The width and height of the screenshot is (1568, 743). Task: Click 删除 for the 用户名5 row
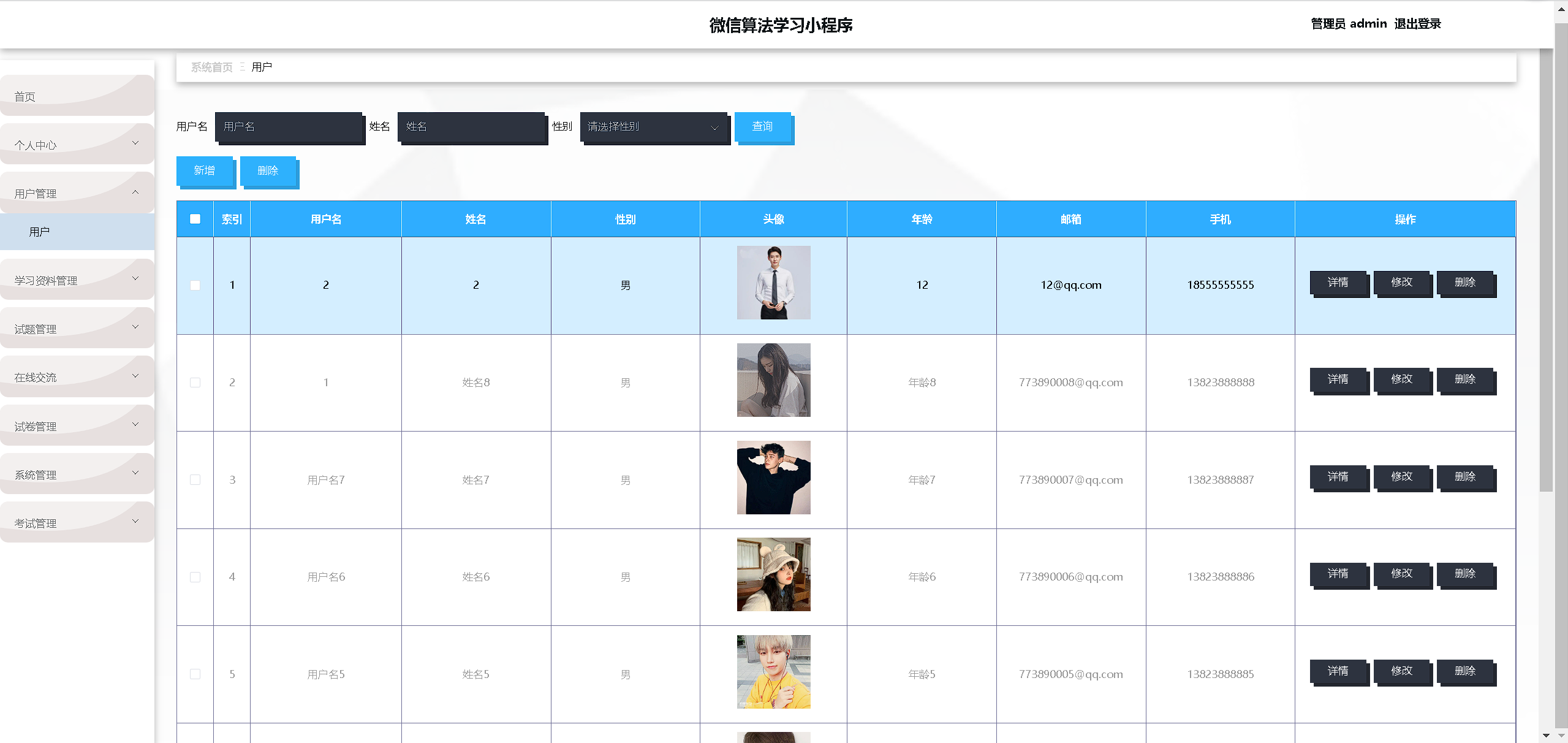[x=1465, y=671]
